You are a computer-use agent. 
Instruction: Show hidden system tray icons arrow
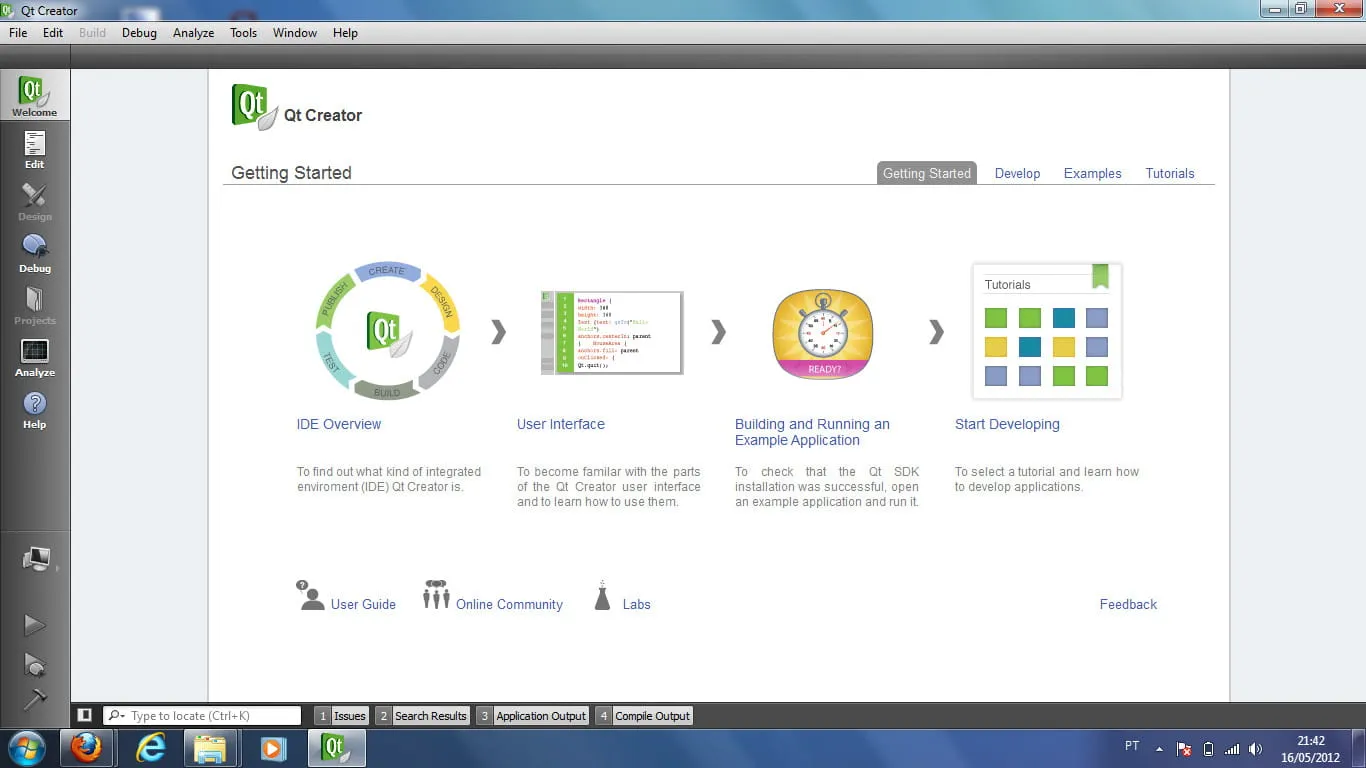click(x=1160, y=749)
